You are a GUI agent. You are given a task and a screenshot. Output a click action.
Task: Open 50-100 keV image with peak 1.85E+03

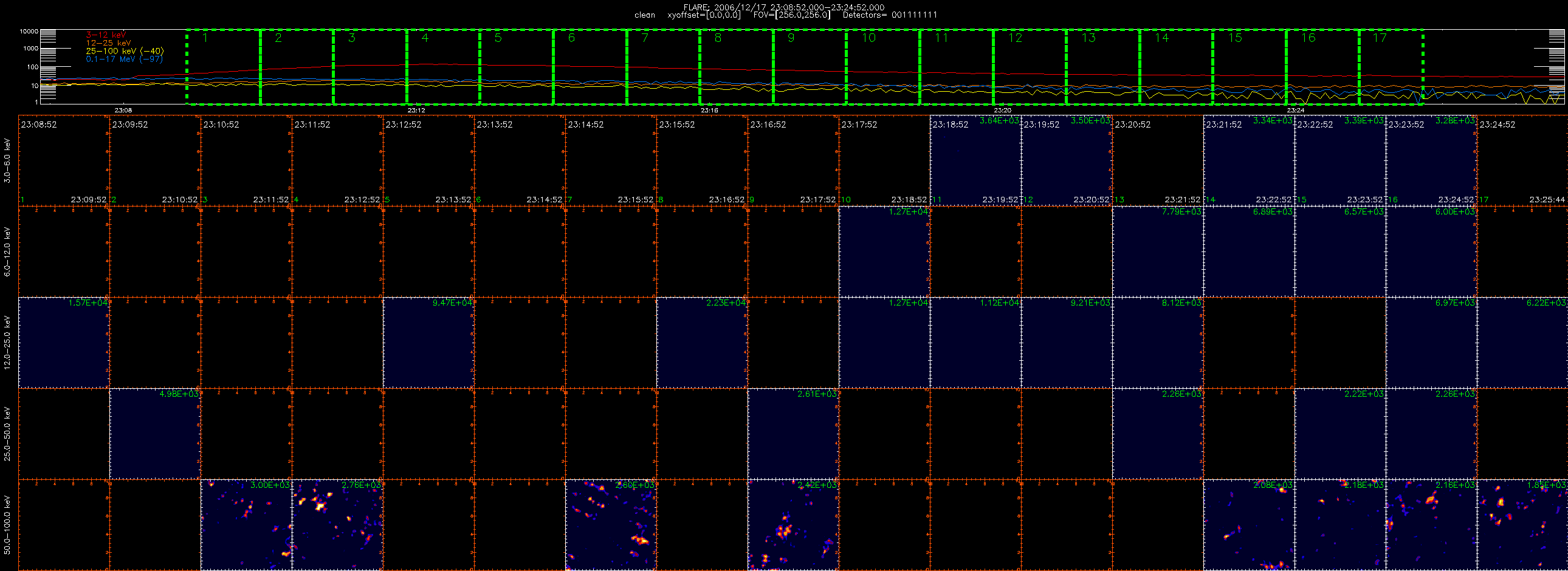pyautogui.click(x=1522, y=525)
